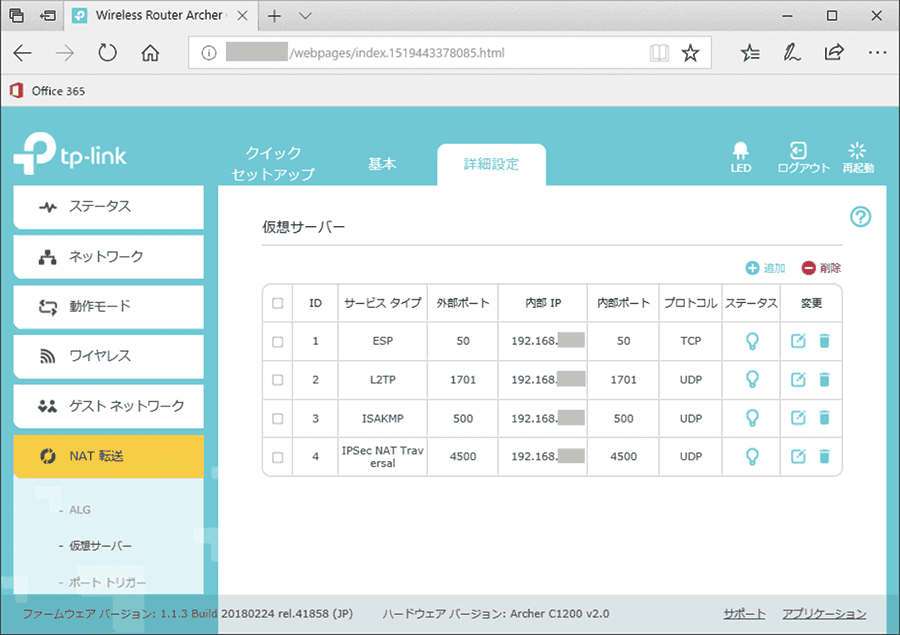Close the Wireless Router Archer tab
This screenshot has height=635, width=900.
(x=243, y=16)
